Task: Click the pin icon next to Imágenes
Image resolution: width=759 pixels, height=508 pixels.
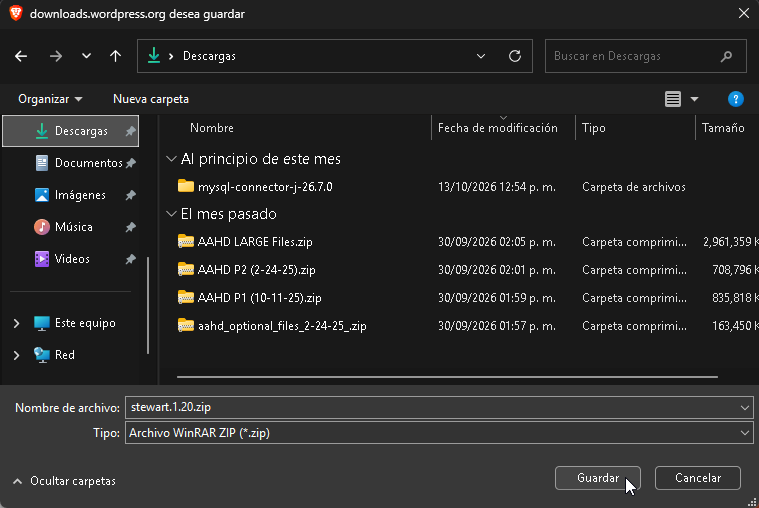Action: [x=130, y=195]
